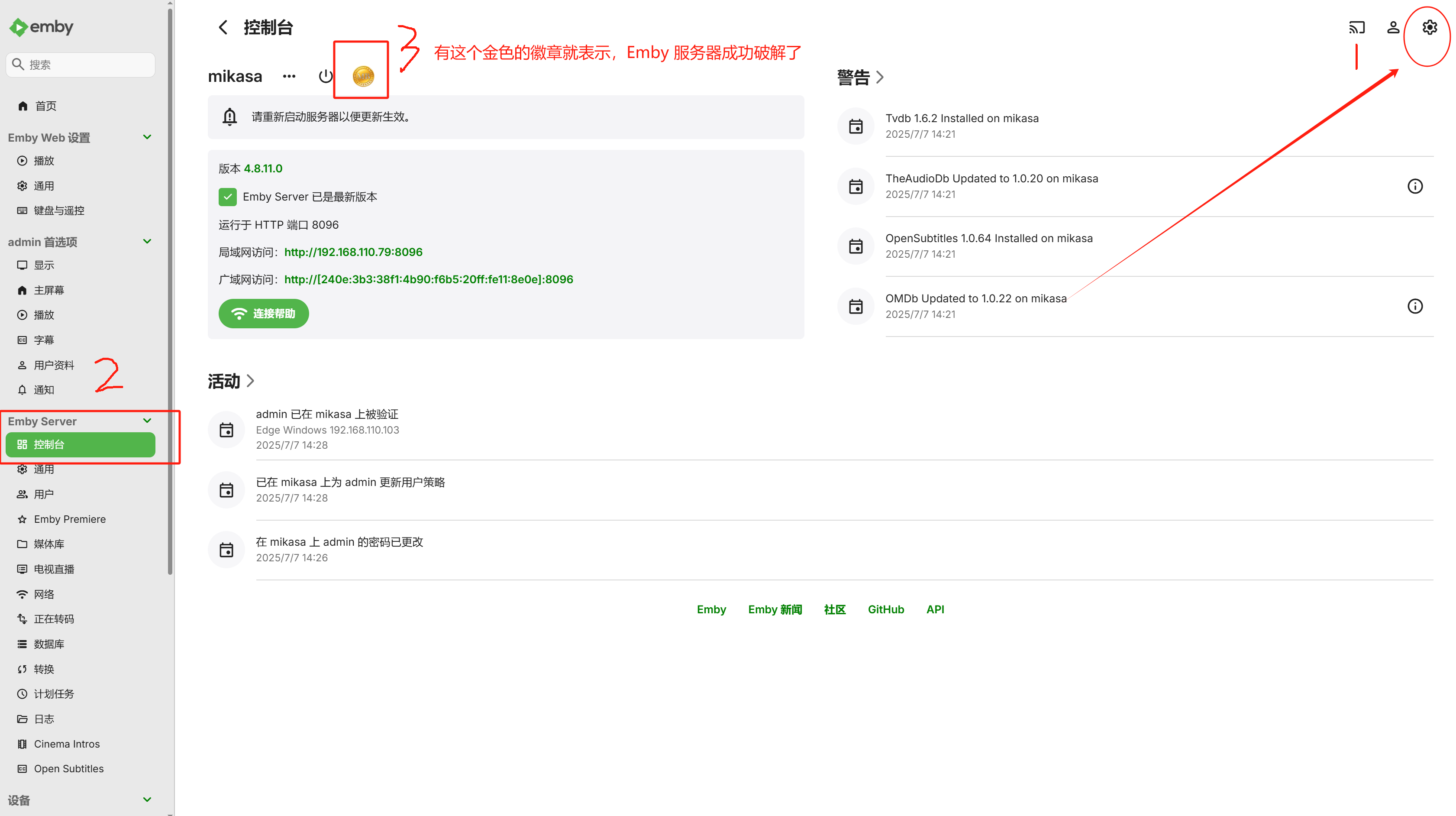Open mikasa's three-dot more menu
The width and height of the screenshot is (1456, 816).
[x=289, y=76]
